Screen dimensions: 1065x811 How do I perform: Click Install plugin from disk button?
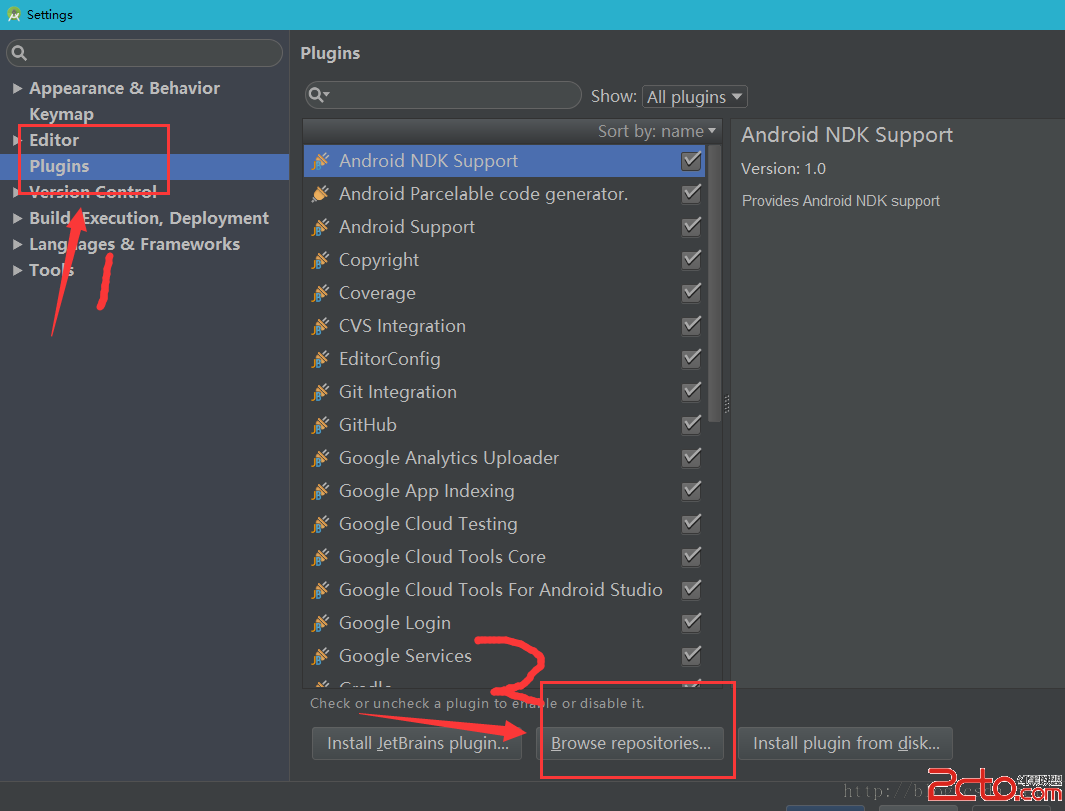click(845, 743)
